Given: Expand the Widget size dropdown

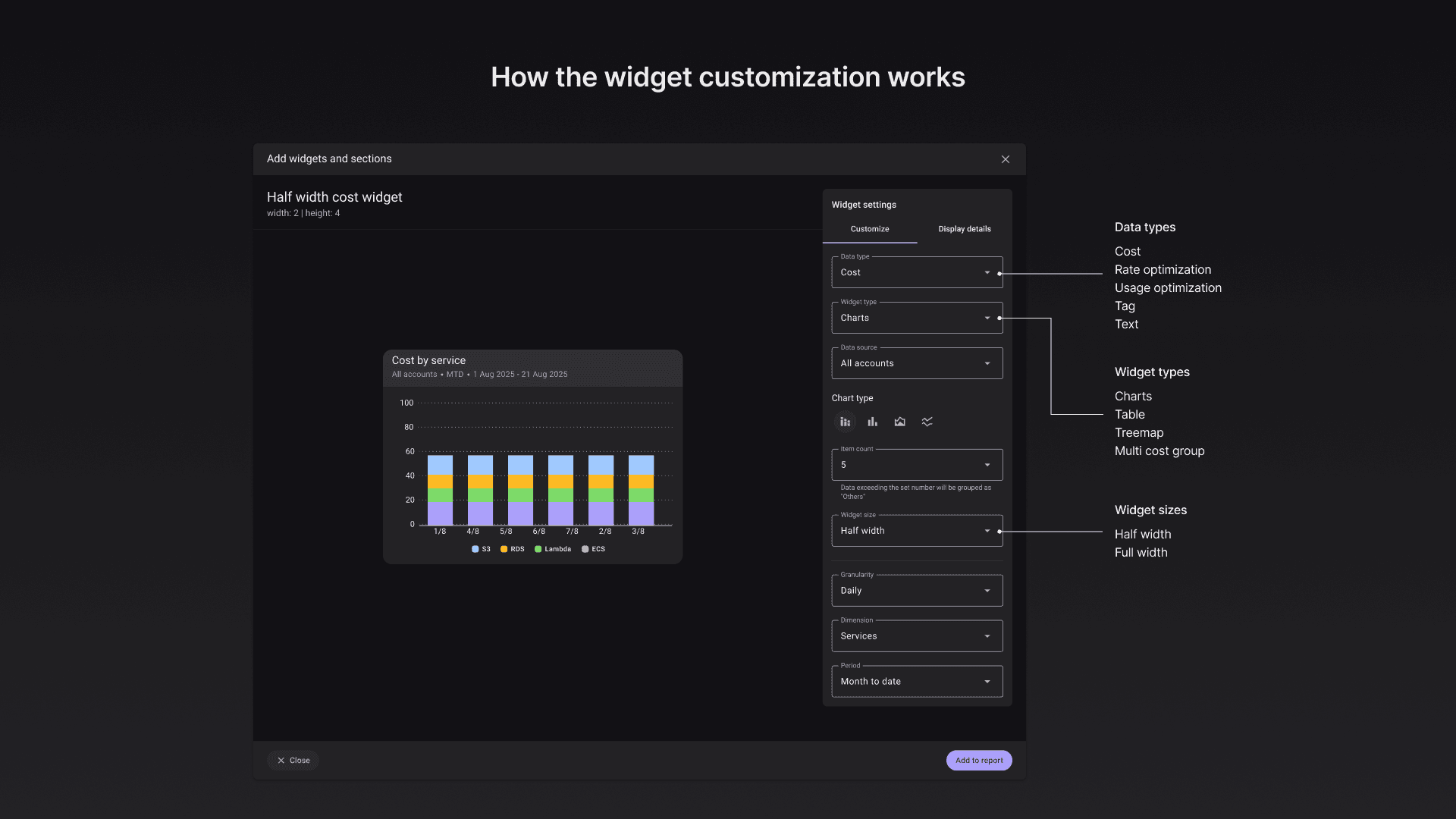Looking at the screenshot, I should pyautogui.click(x=916, y=531).
